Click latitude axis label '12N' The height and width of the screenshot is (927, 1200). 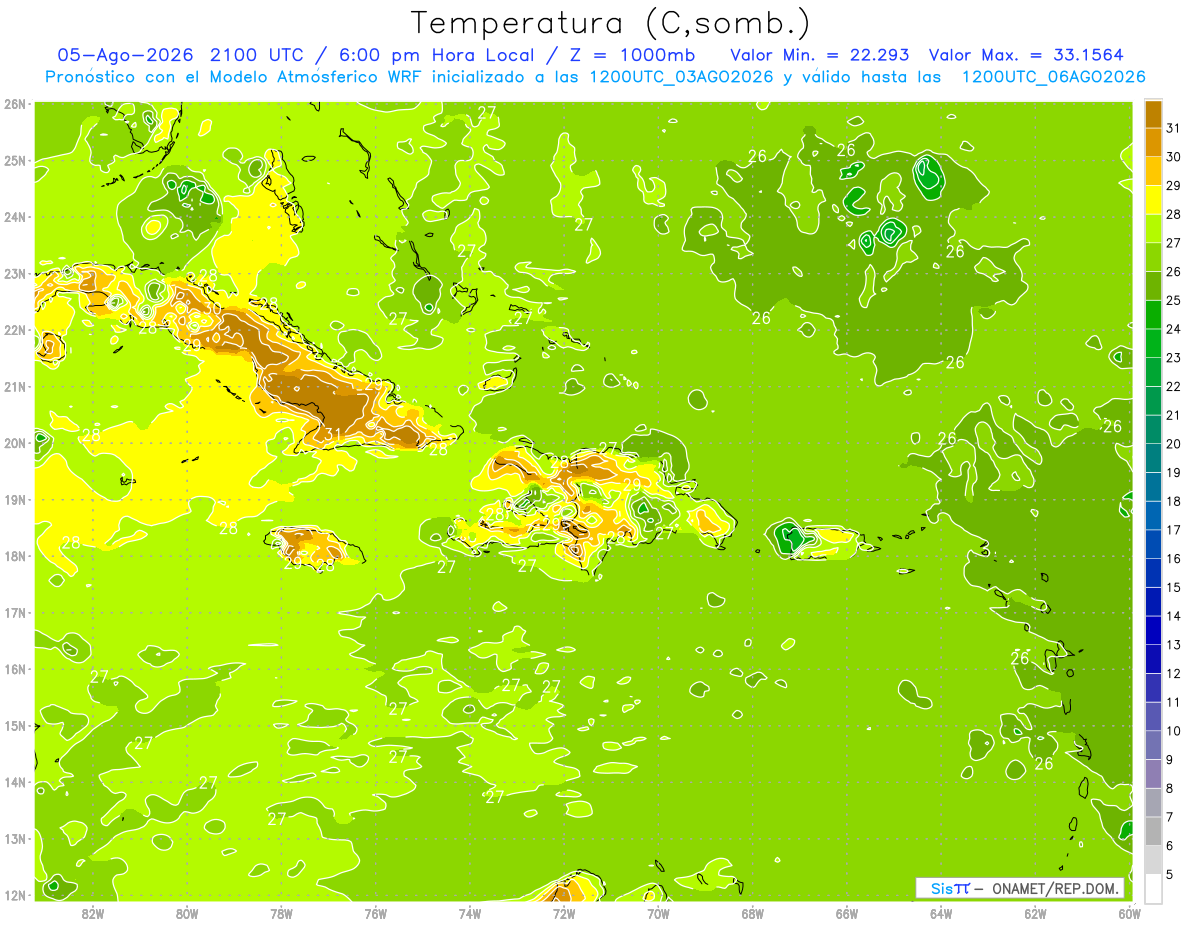[x=14, y=895]
